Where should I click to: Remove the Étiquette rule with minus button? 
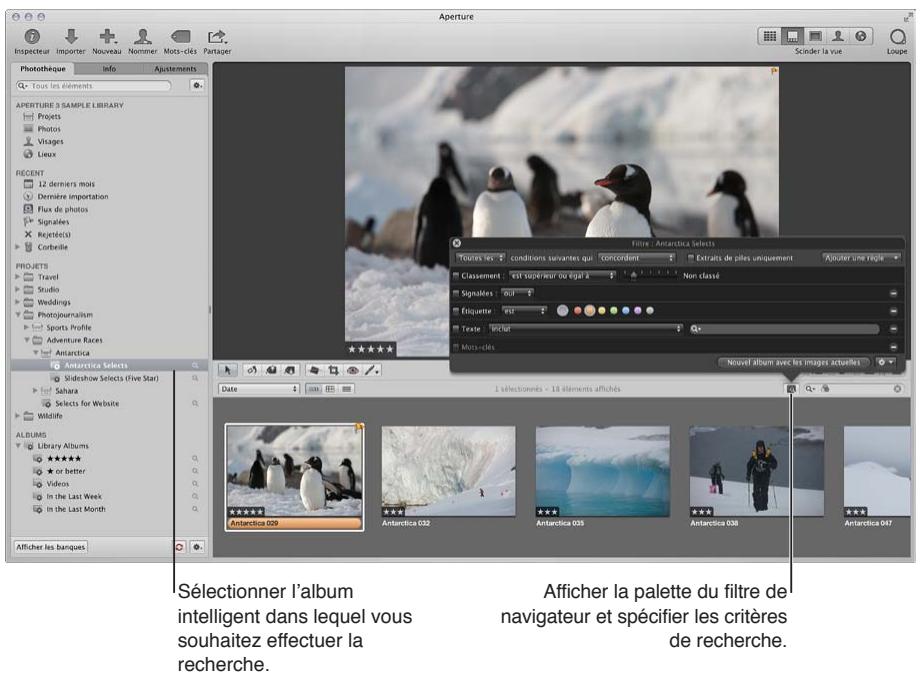[893, 311]
